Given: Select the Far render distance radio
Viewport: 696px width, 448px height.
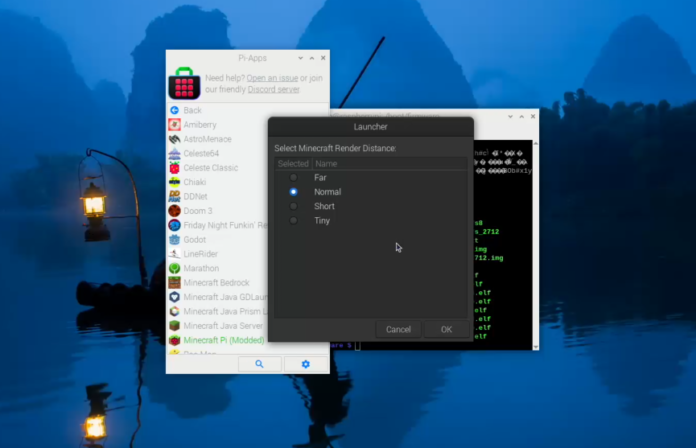Looking at the screenshot, I should pos(293,177).
